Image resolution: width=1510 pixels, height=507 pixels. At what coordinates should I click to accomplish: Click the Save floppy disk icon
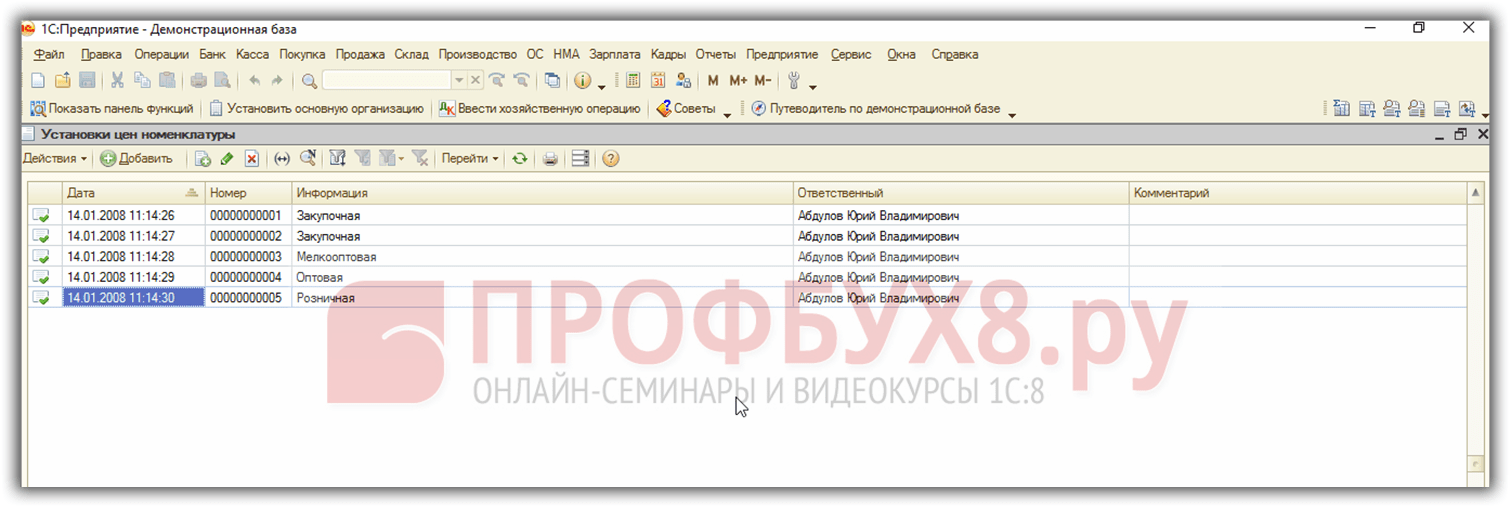click(87, 81)
